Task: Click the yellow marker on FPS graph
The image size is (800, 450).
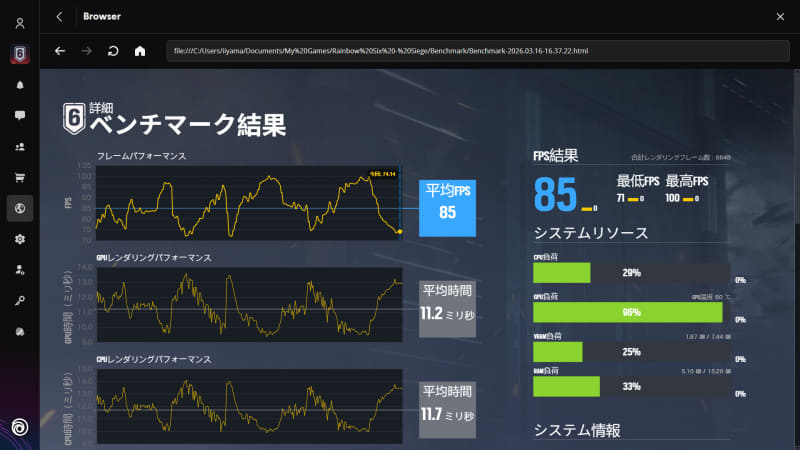Action: pos(399,232)
